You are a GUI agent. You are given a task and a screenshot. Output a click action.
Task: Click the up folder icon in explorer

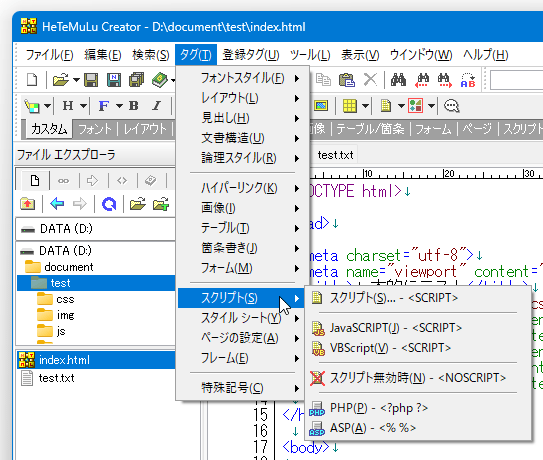pyautogui.click(x=28, y=204)
